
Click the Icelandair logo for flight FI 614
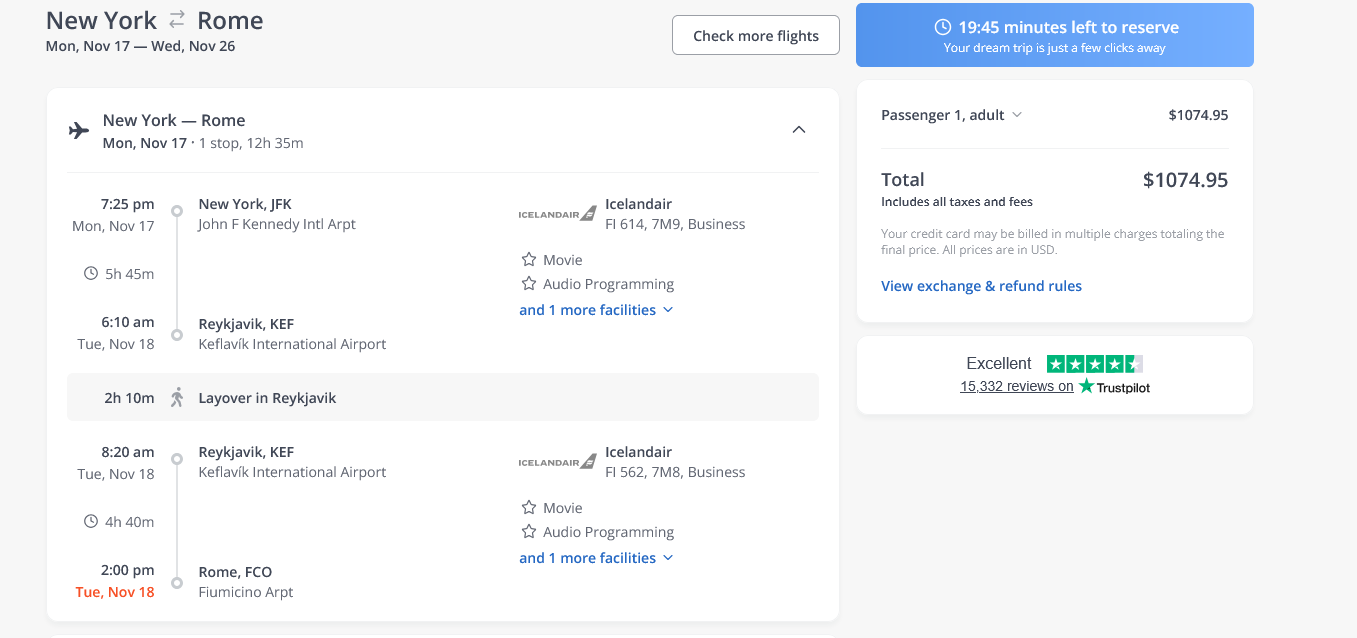557,214
